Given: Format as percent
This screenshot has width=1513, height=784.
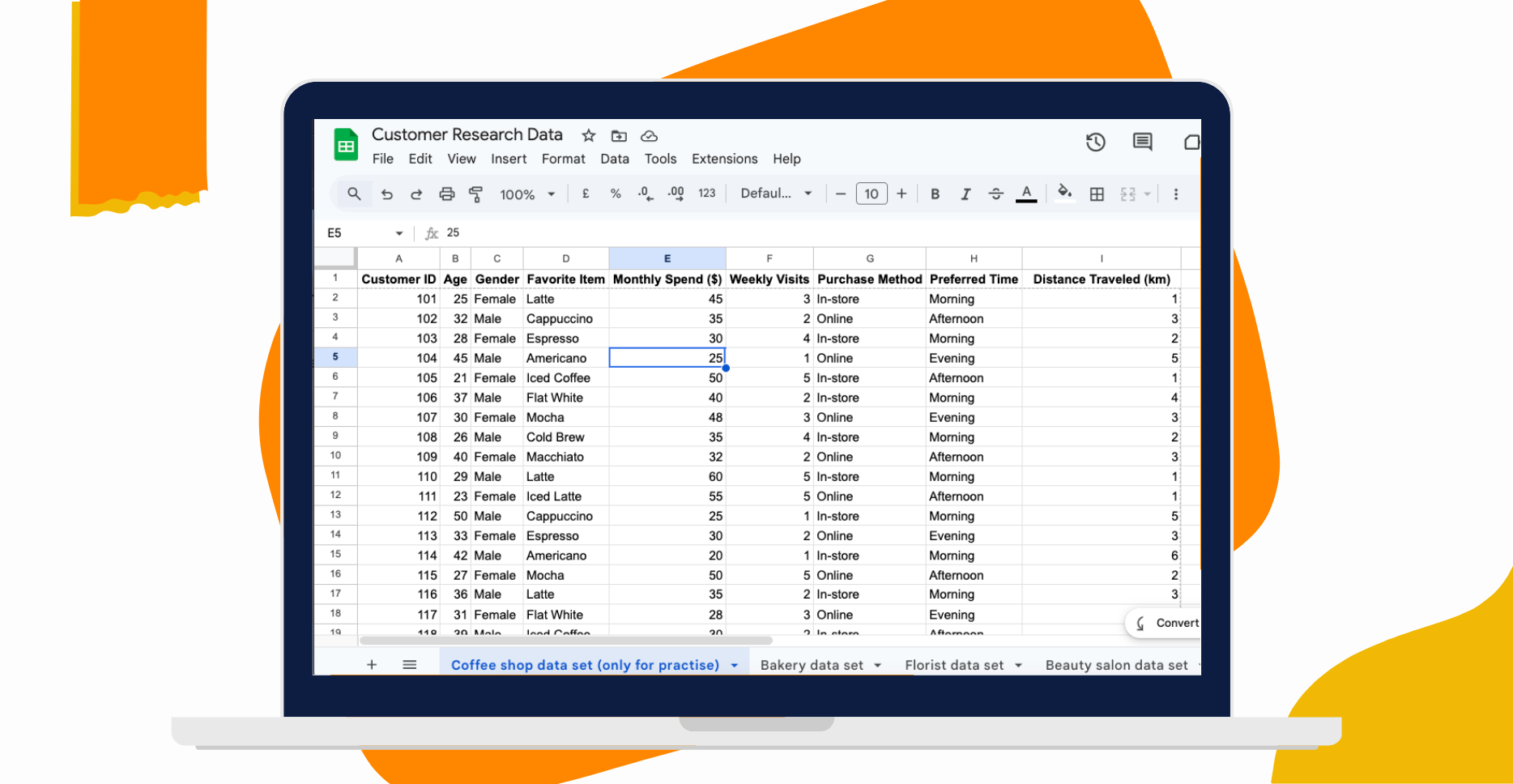Looking at the screenshot, I should pyautogui.click(x=616, y=194).
